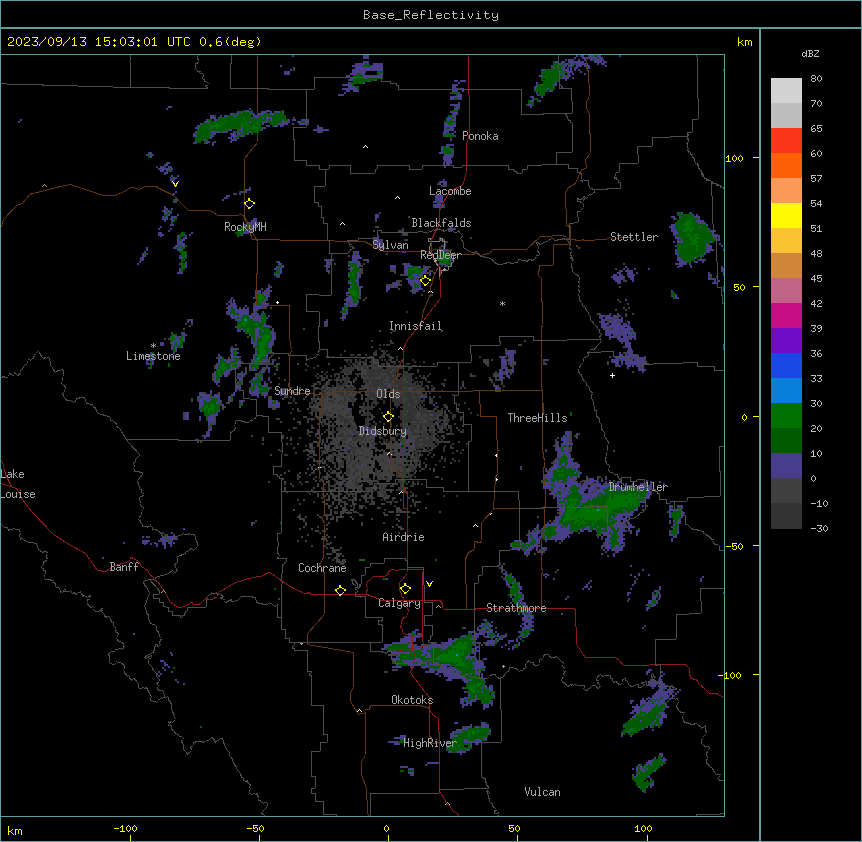Select the legend value 80 label

click(816, 79)
